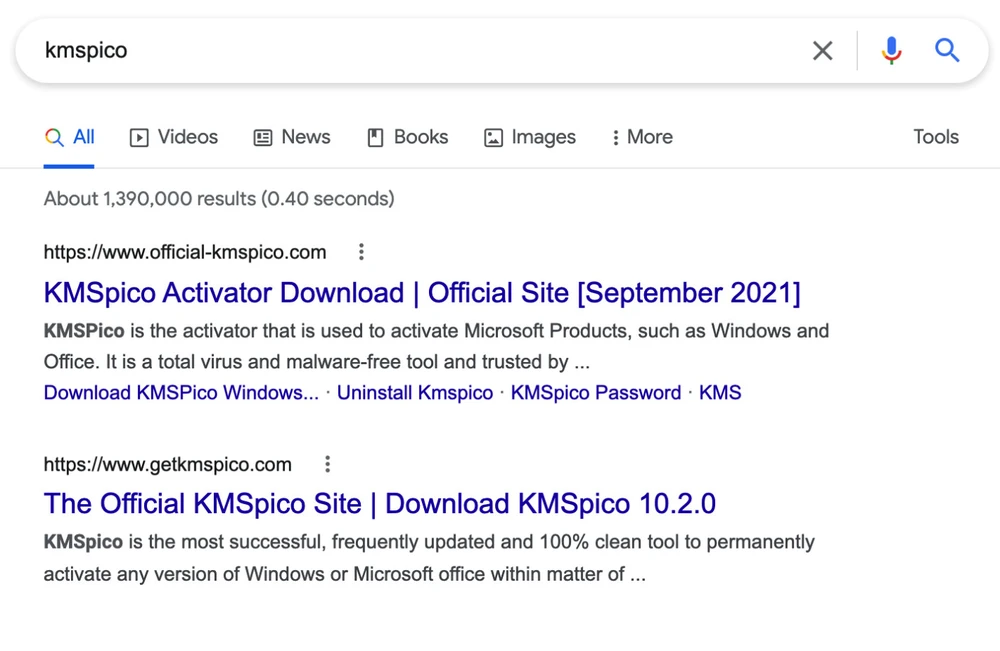The height and width of the screenshot is (651, 1000).
Task: Open options menu for getkmspico.com result
Action: [327, 464]
